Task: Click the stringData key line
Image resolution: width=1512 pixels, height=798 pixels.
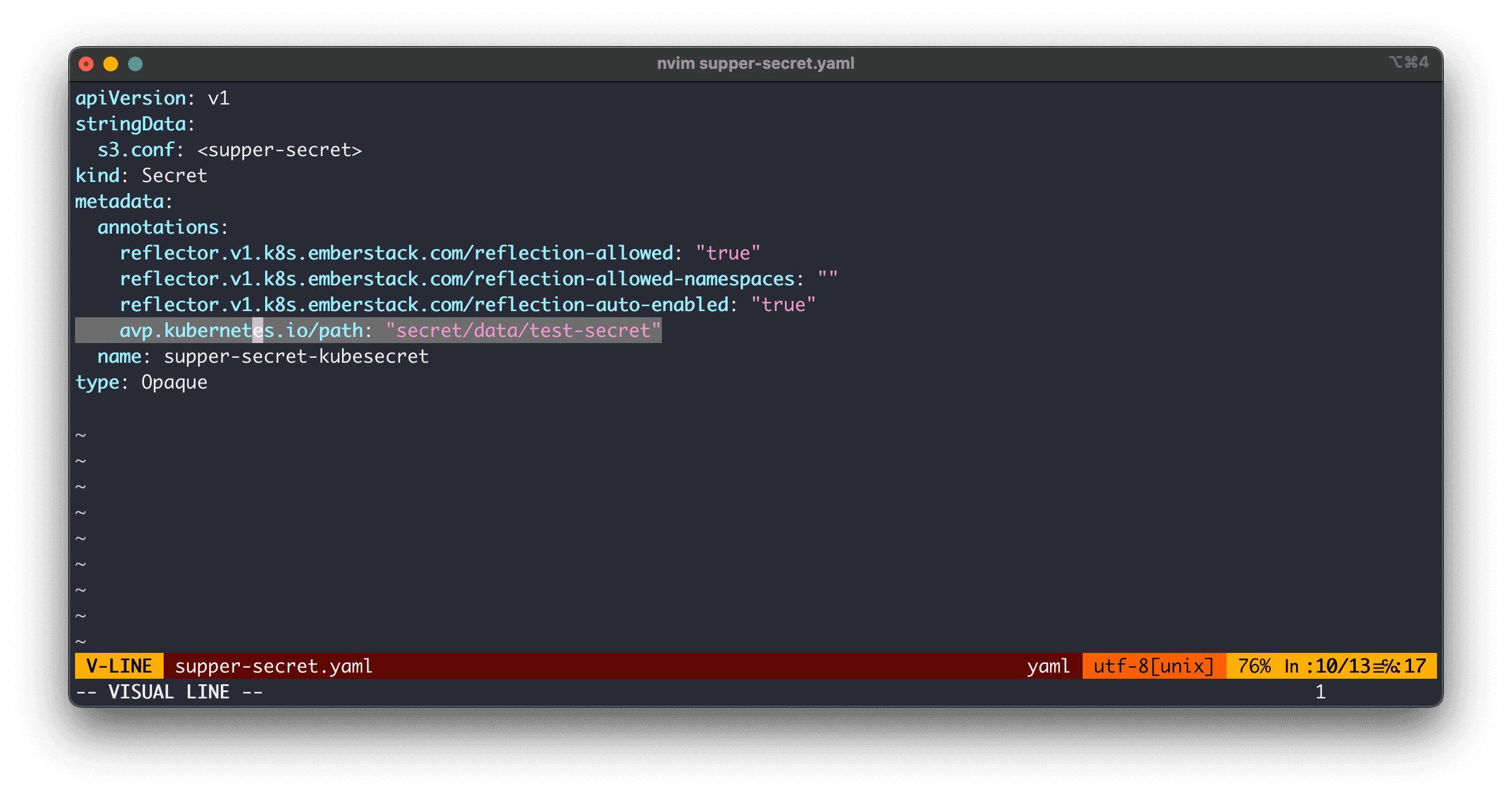Action: [x=130, y=124]
